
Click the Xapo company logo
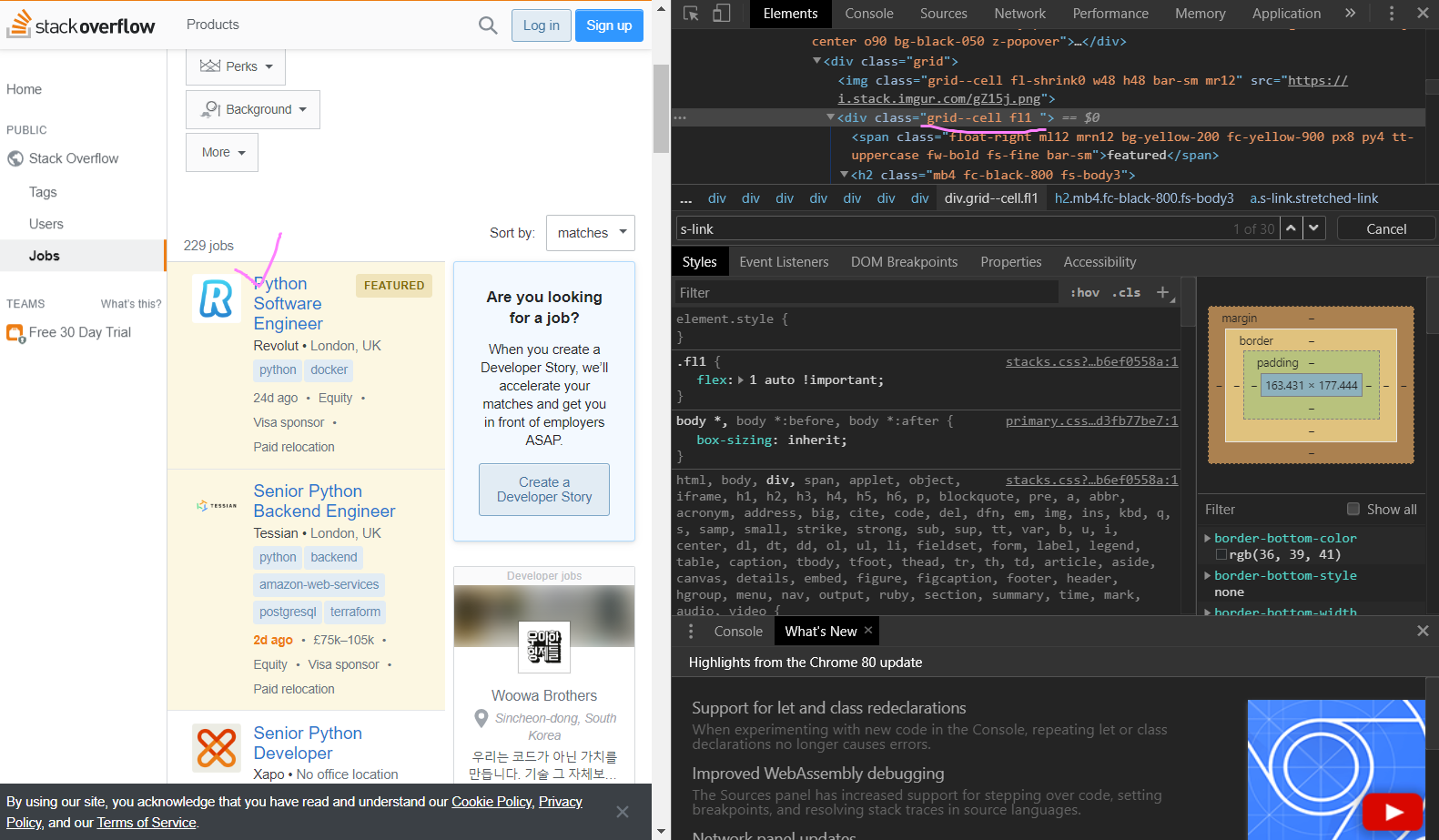(x=217, y=748)
